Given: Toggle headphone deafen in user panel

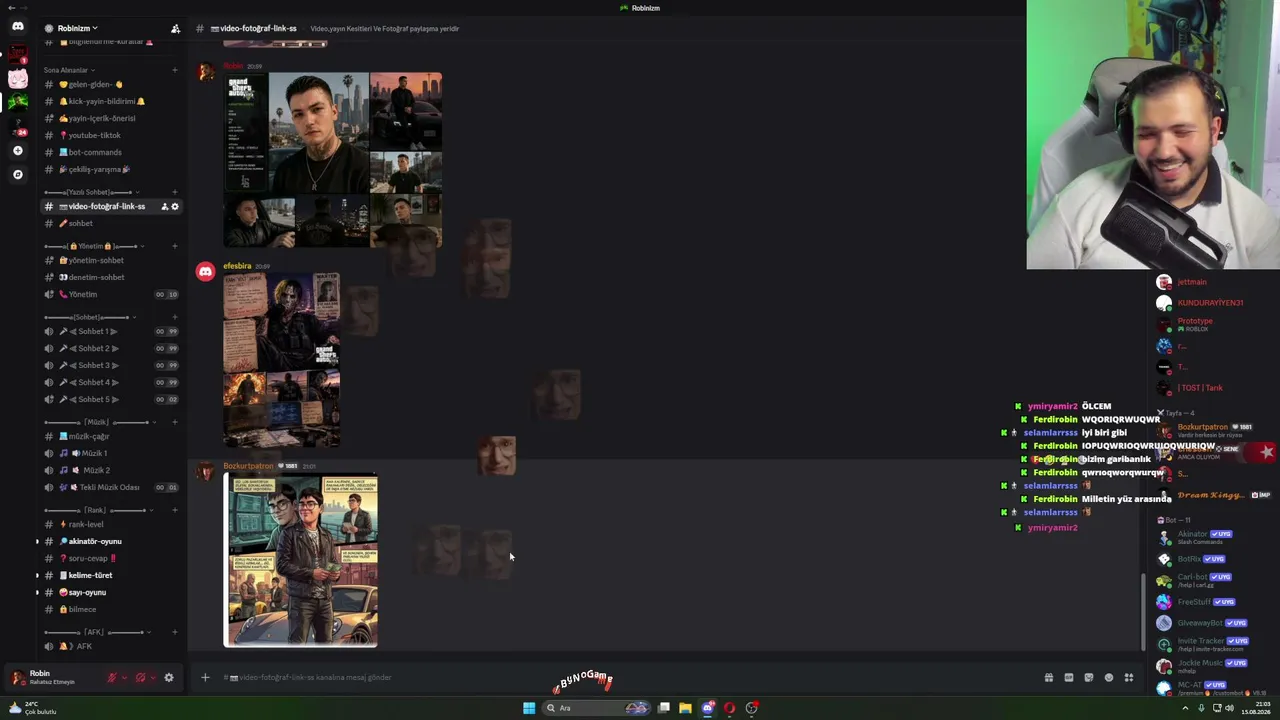Looking at the screenshot, I should tap(140, 678).
